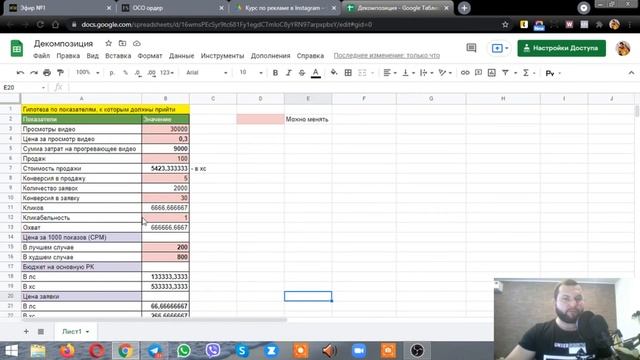Increase decimal places

point(151,73)
